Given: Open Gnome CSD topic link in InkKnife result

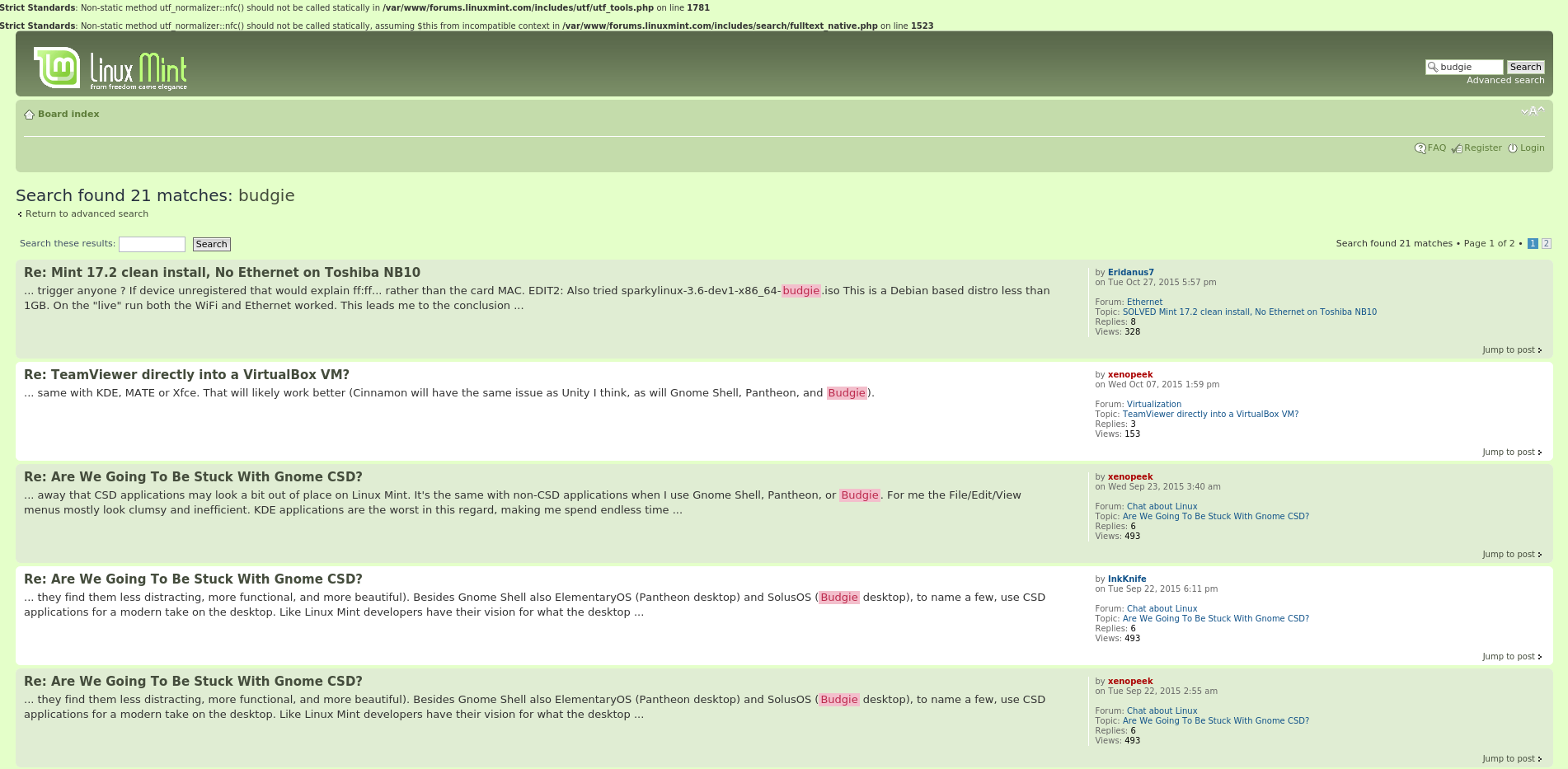Looking at the screenshot, I should [x=1215, y=619].
